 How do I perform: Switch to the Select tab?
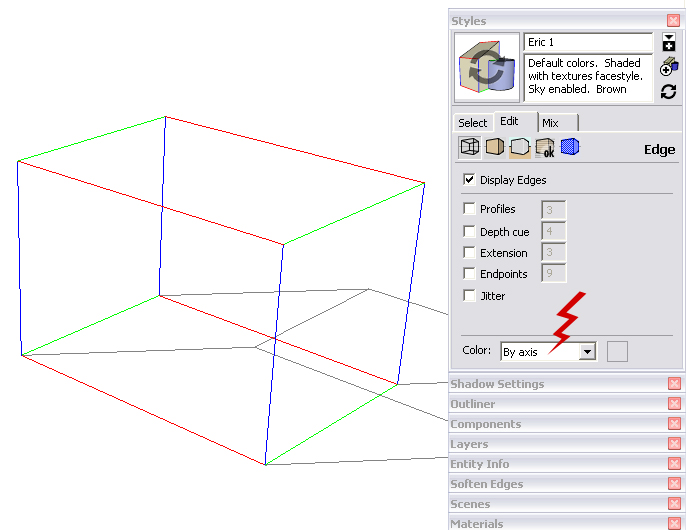(472, 123)
